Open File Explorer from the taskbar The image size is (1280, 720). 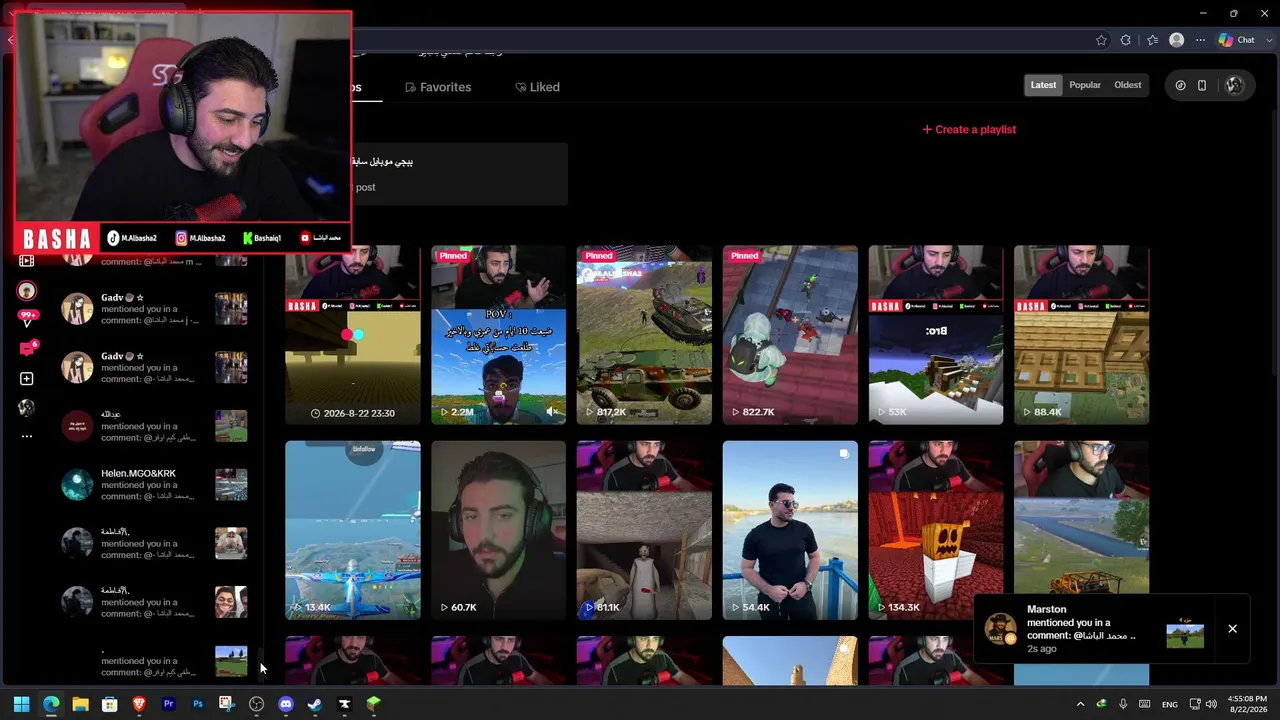coord(80,704)
